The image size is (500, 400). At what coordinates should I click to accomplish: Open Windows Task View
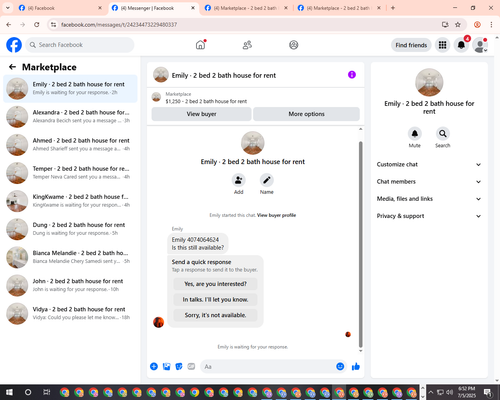coord(47,392)
